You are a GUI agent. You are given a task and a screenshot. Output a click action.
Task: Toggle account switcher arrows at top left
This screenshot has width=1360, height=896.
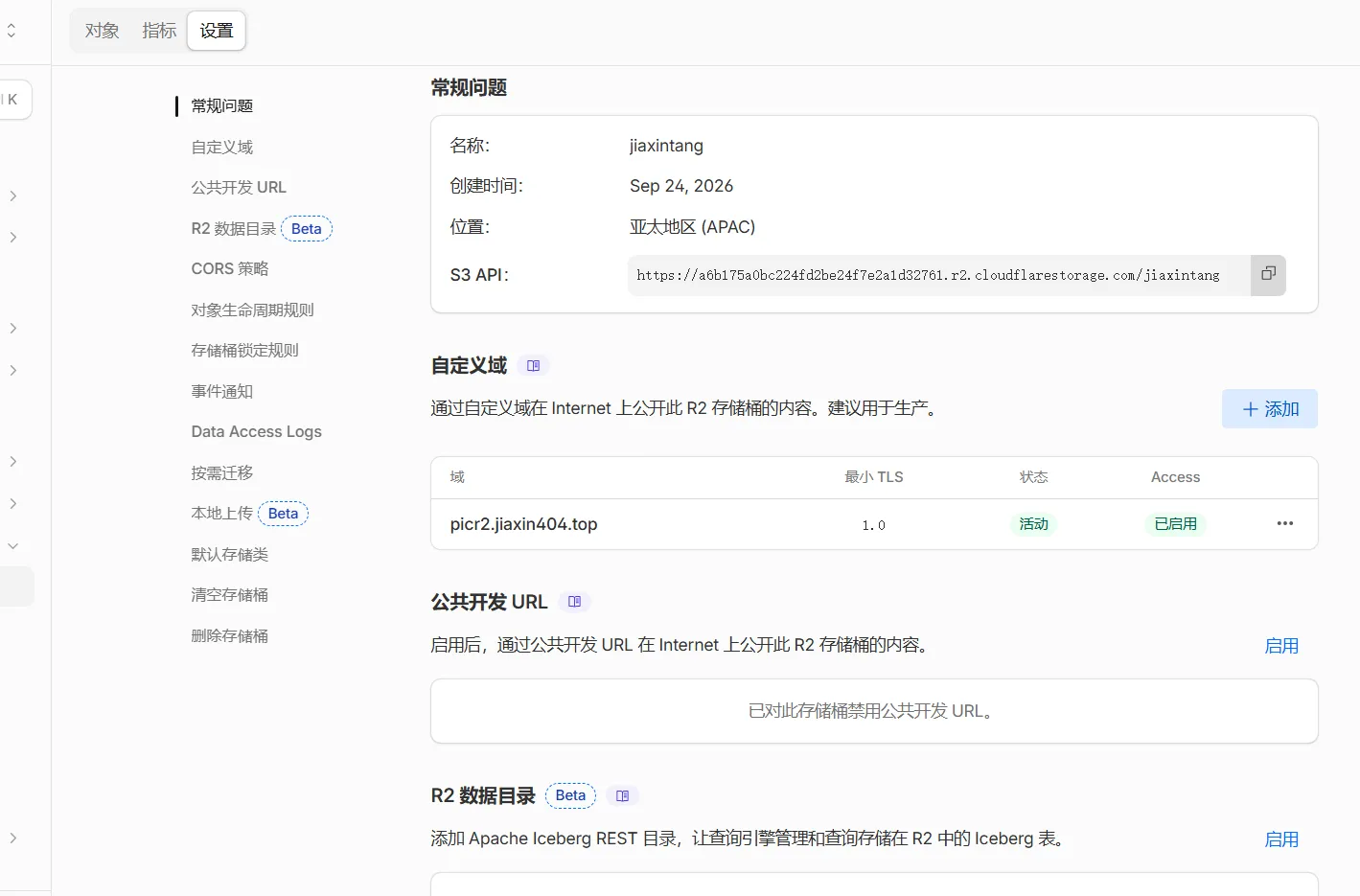click(x=12, y=31)
